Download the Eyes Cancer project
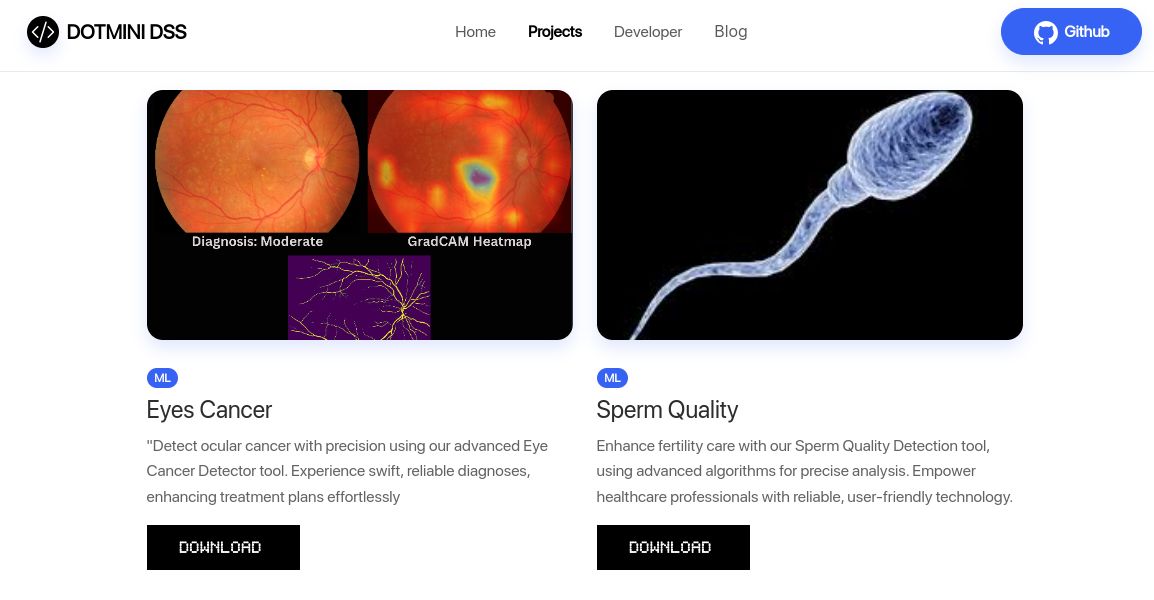 point(223,547)
